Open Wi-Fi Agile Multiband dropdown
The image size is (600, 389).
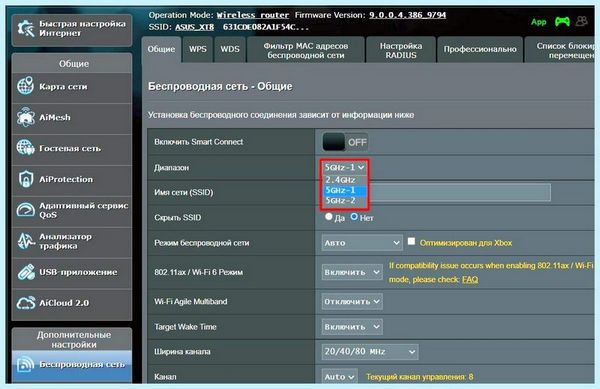click(352, 301)
